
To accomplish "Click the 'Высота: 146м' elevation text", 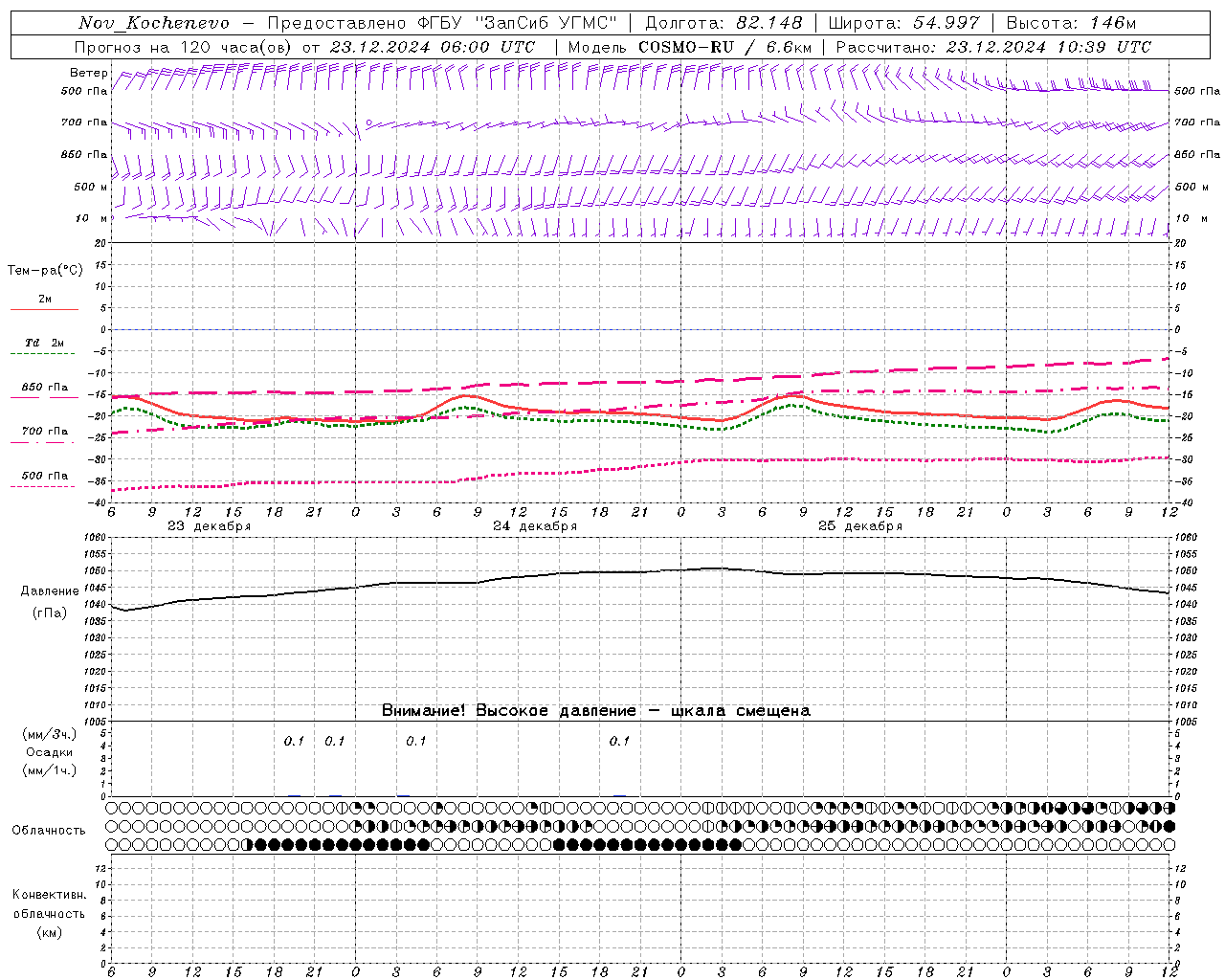I will click(x=1071, y=23).
